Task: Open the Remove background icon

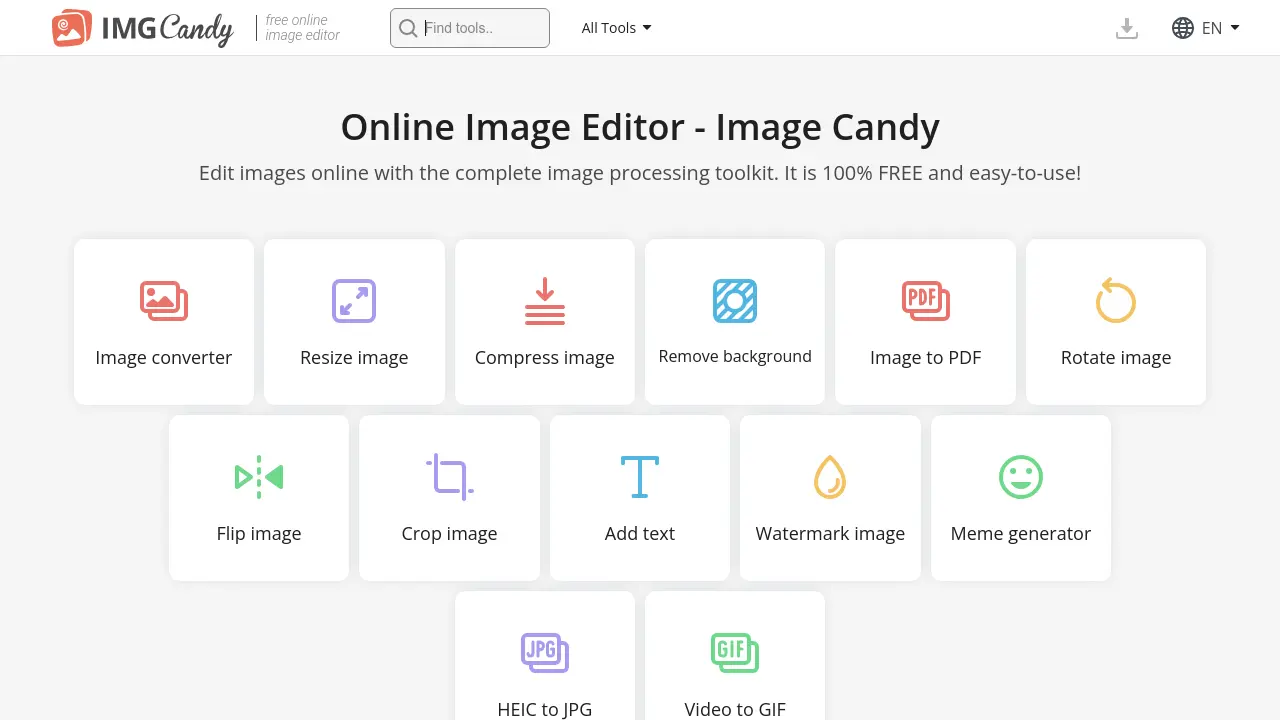Action: click(735, 301)
